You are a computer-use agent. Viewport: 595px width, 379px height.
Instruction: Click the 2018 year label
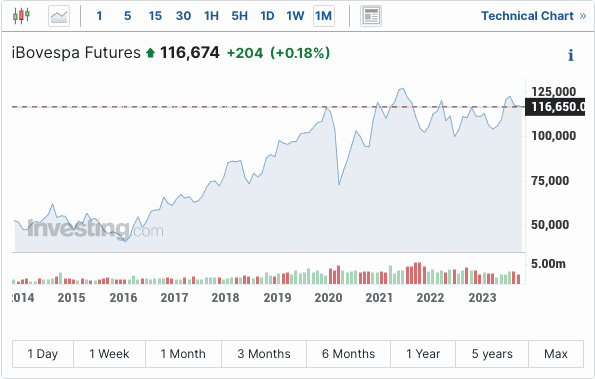pyautogui.click(x=225, y=298)
